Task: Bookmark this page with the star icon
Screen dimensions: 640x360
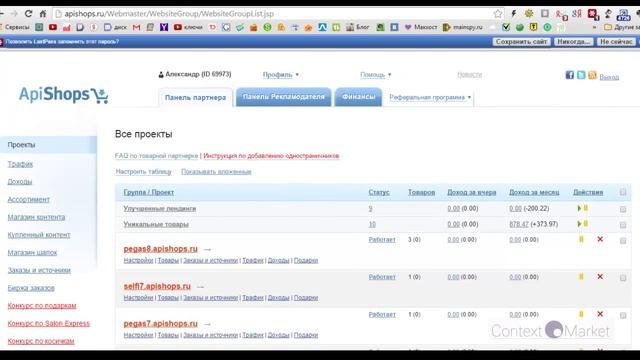Action: [498, 13]
